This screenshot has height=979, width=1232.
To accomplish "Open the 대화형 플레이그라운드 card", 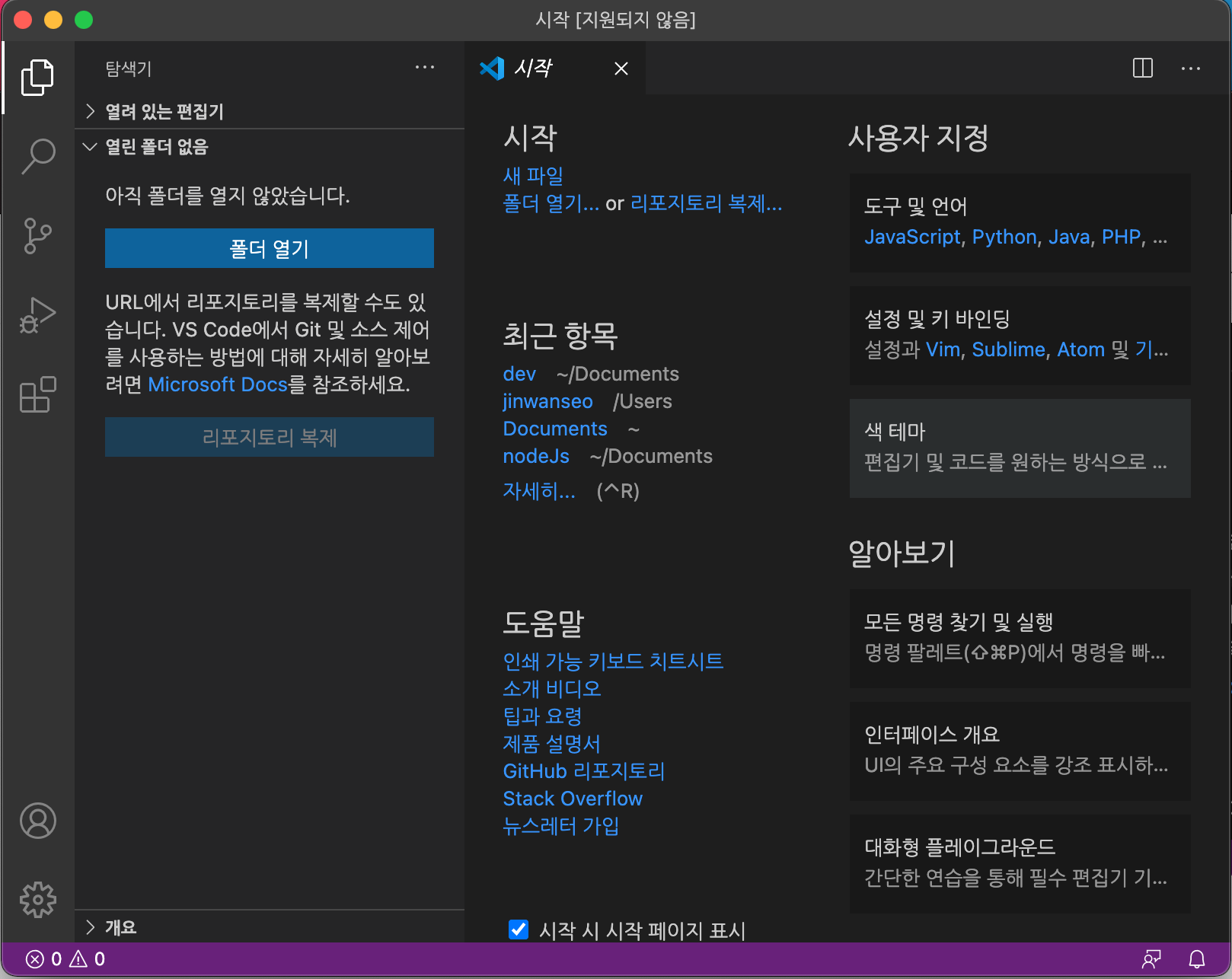I will coord(1020,864).
